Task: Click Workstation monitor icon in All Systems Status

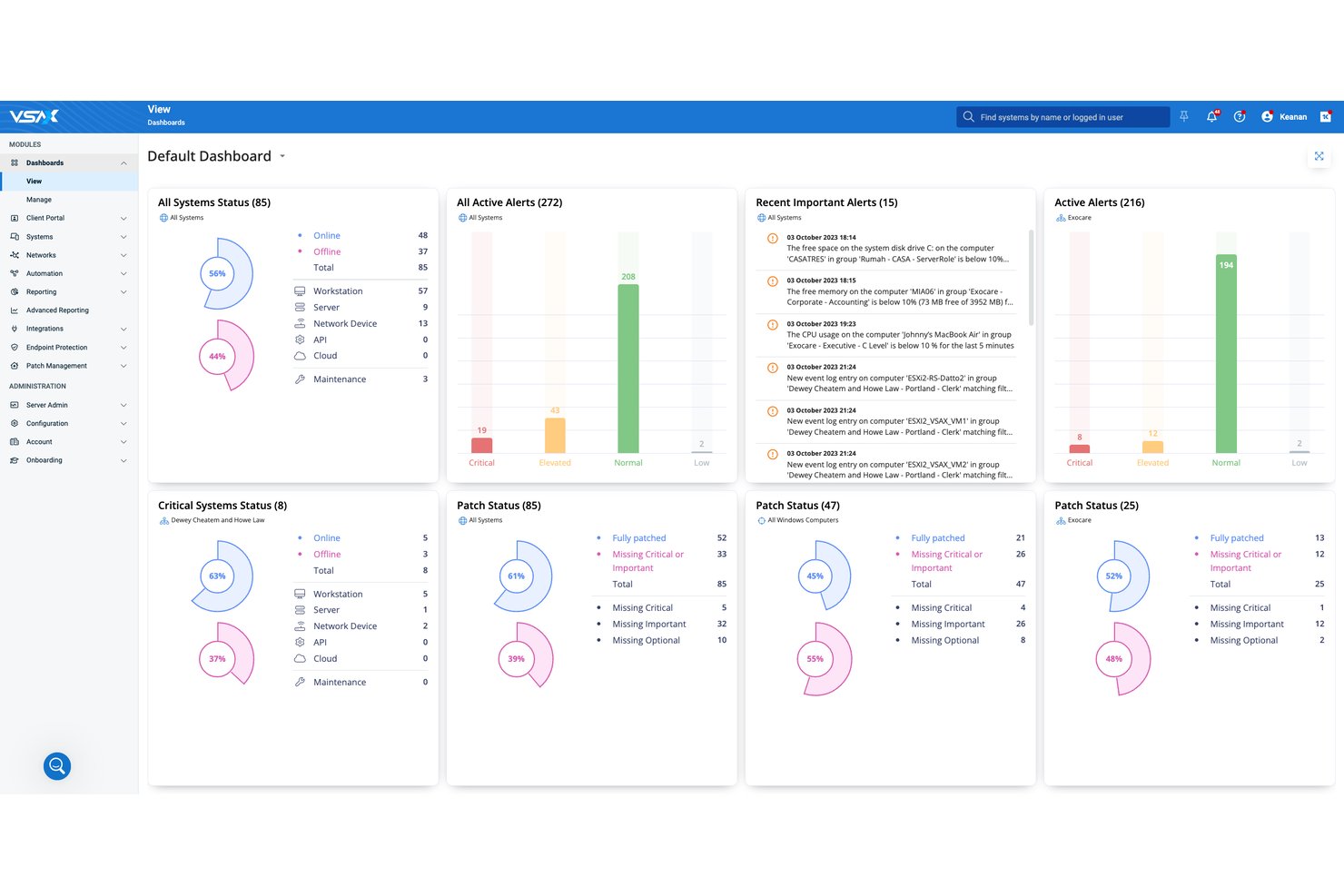Action: [x=300, y=291]
